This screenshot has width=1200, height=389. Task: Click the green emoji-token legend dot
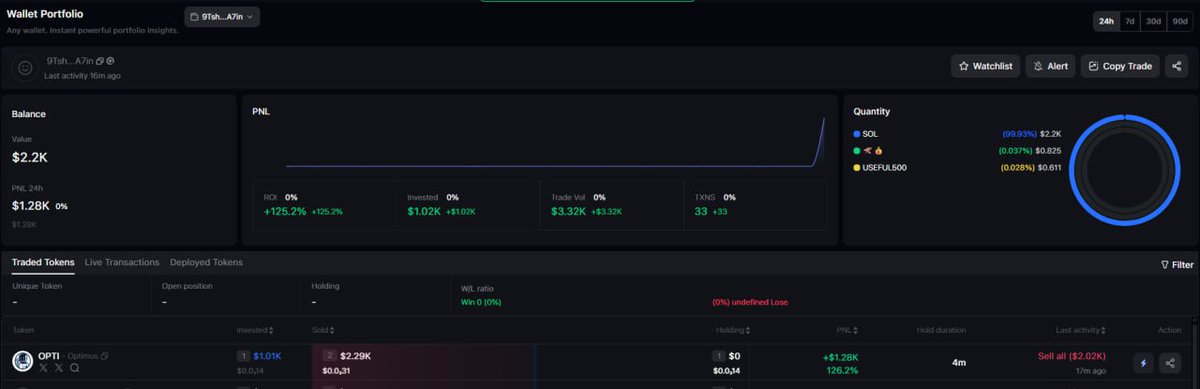coord(857,150)
